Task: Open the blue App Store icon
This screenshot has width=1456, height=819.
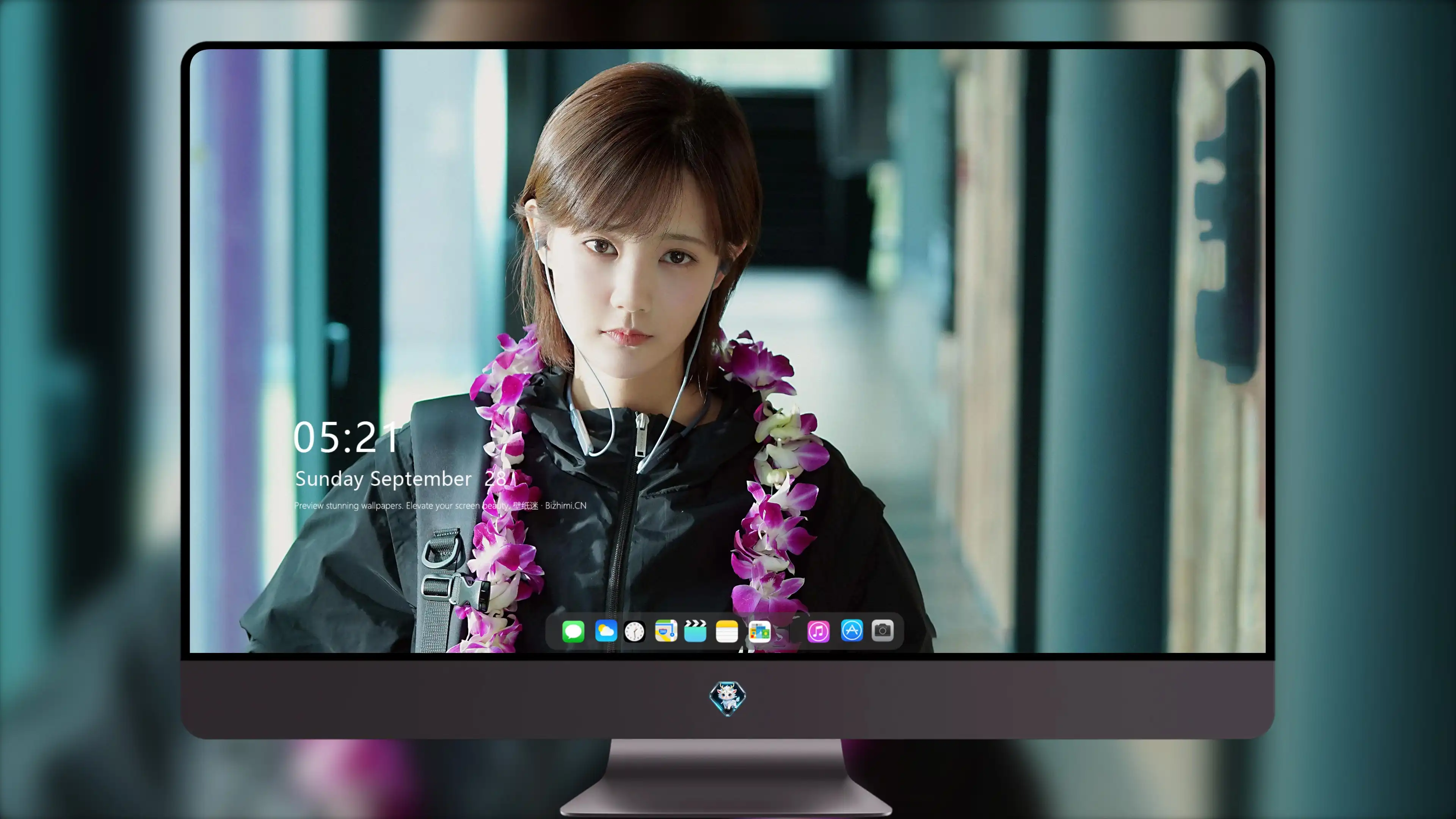Action: (x=852, y=630)
